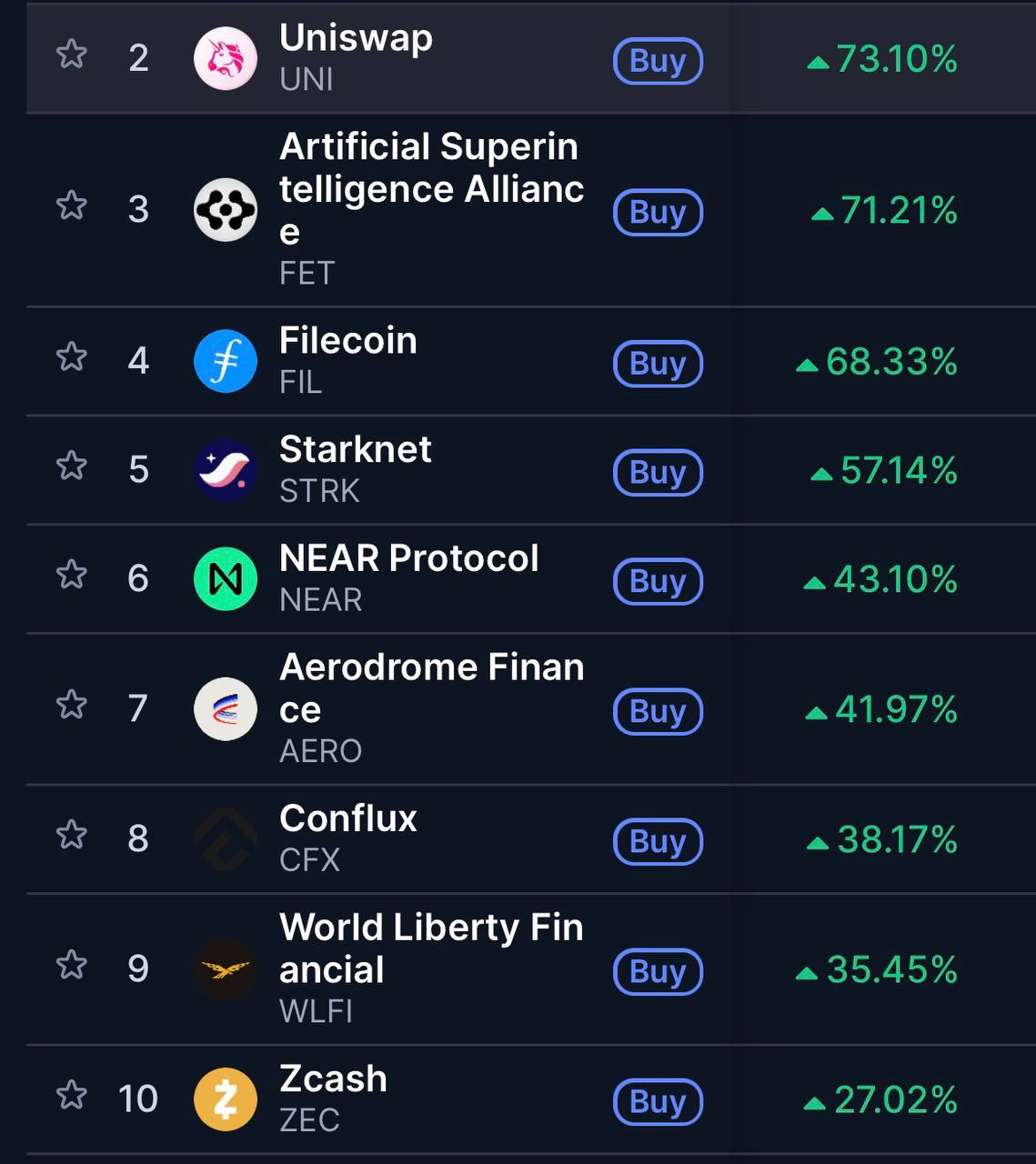The width and height of the screenshot is (1036, 1164).
Task: Toggle the favorite star for Filecoin
Action: click(72, 356)
